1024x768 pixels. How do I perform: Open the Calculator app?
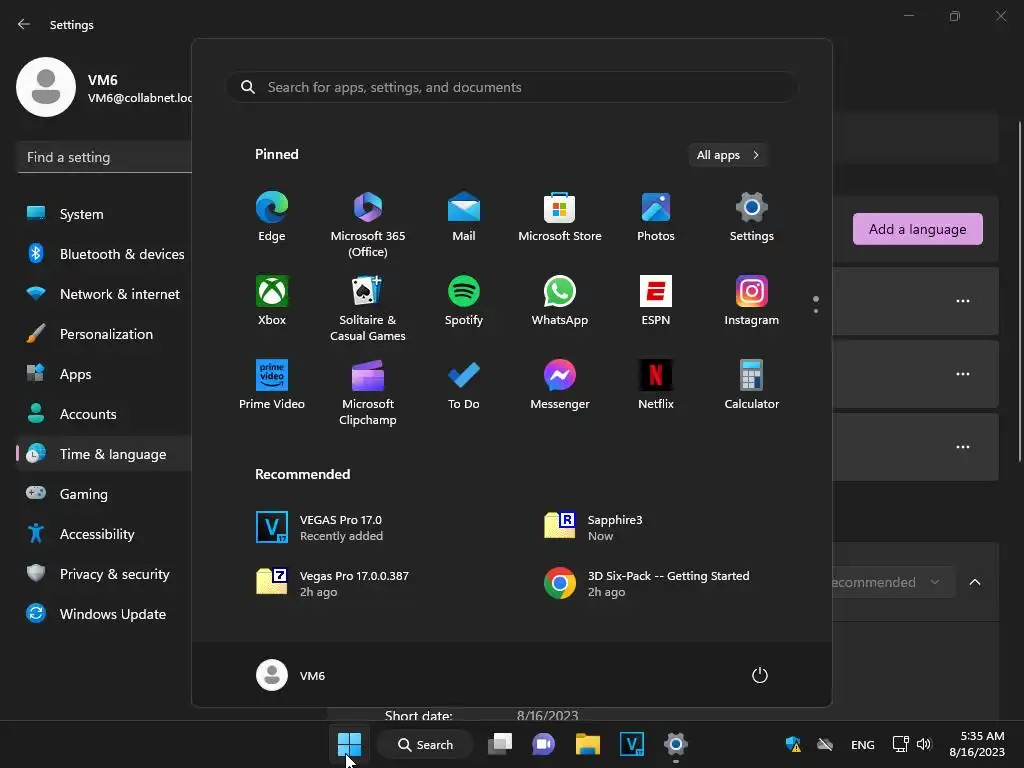[752, 385]
